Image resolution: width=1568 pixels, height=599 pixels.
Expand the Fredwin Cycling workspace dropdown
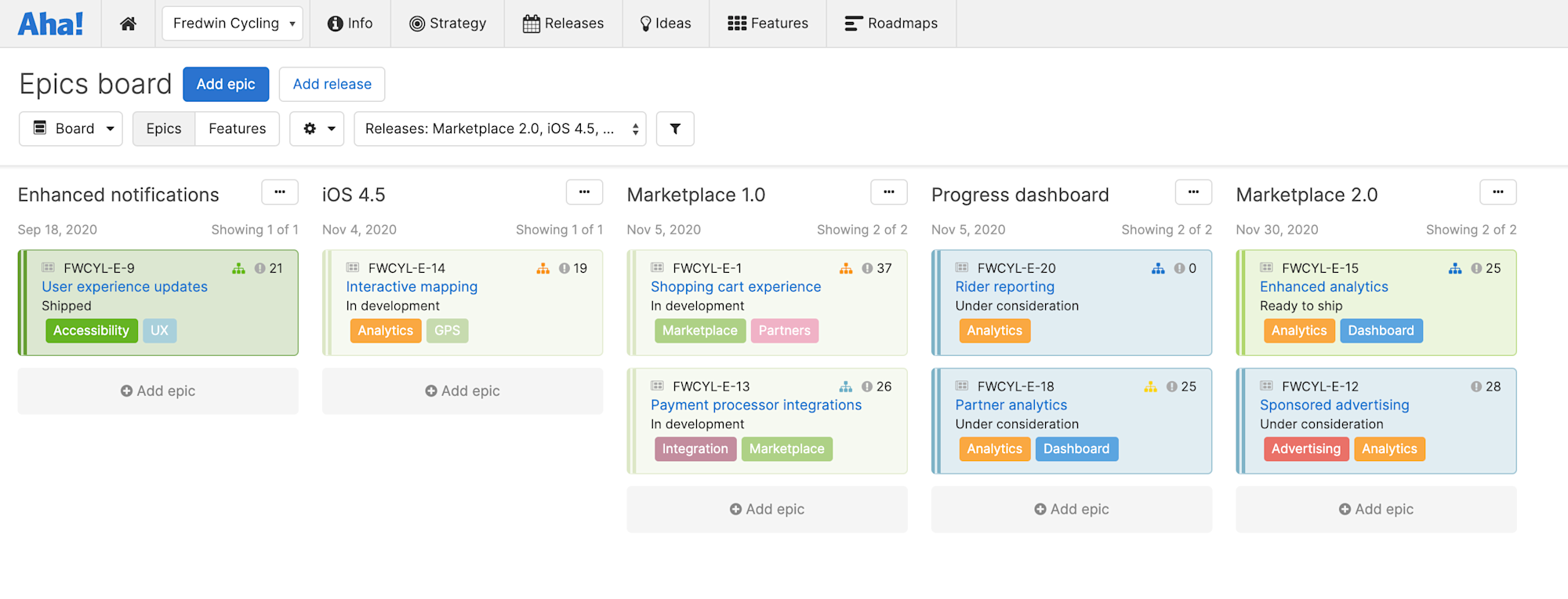(x=233, y=24)
